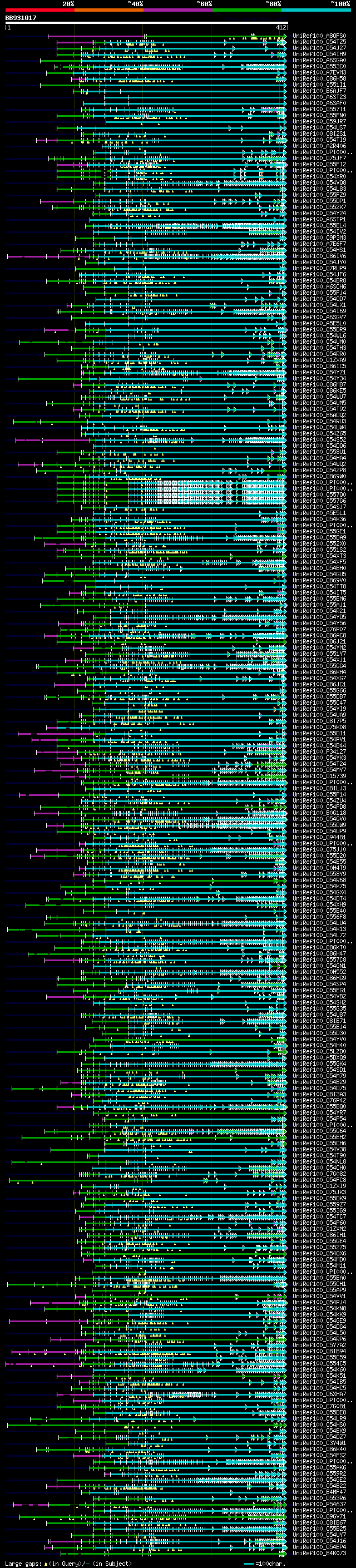Select the UniRef100_A7EVM3 label
The height and width of the screenshot is (1568, 356).
tap(319, 72)
